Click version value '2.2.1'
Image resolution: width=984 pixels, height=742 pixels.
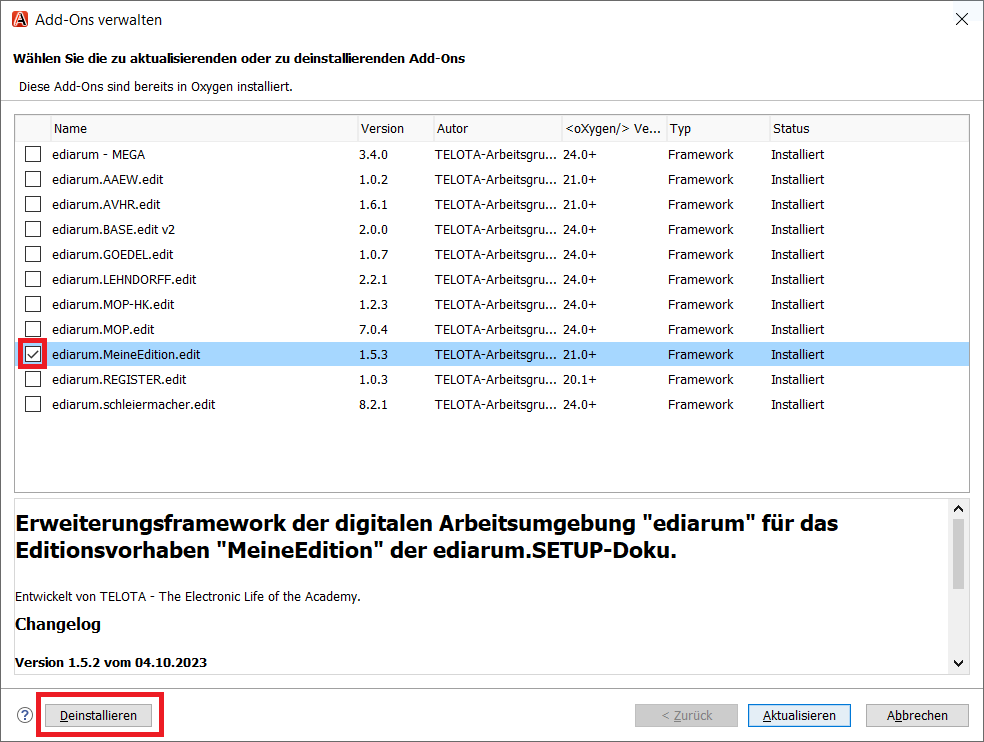[373, 279]
